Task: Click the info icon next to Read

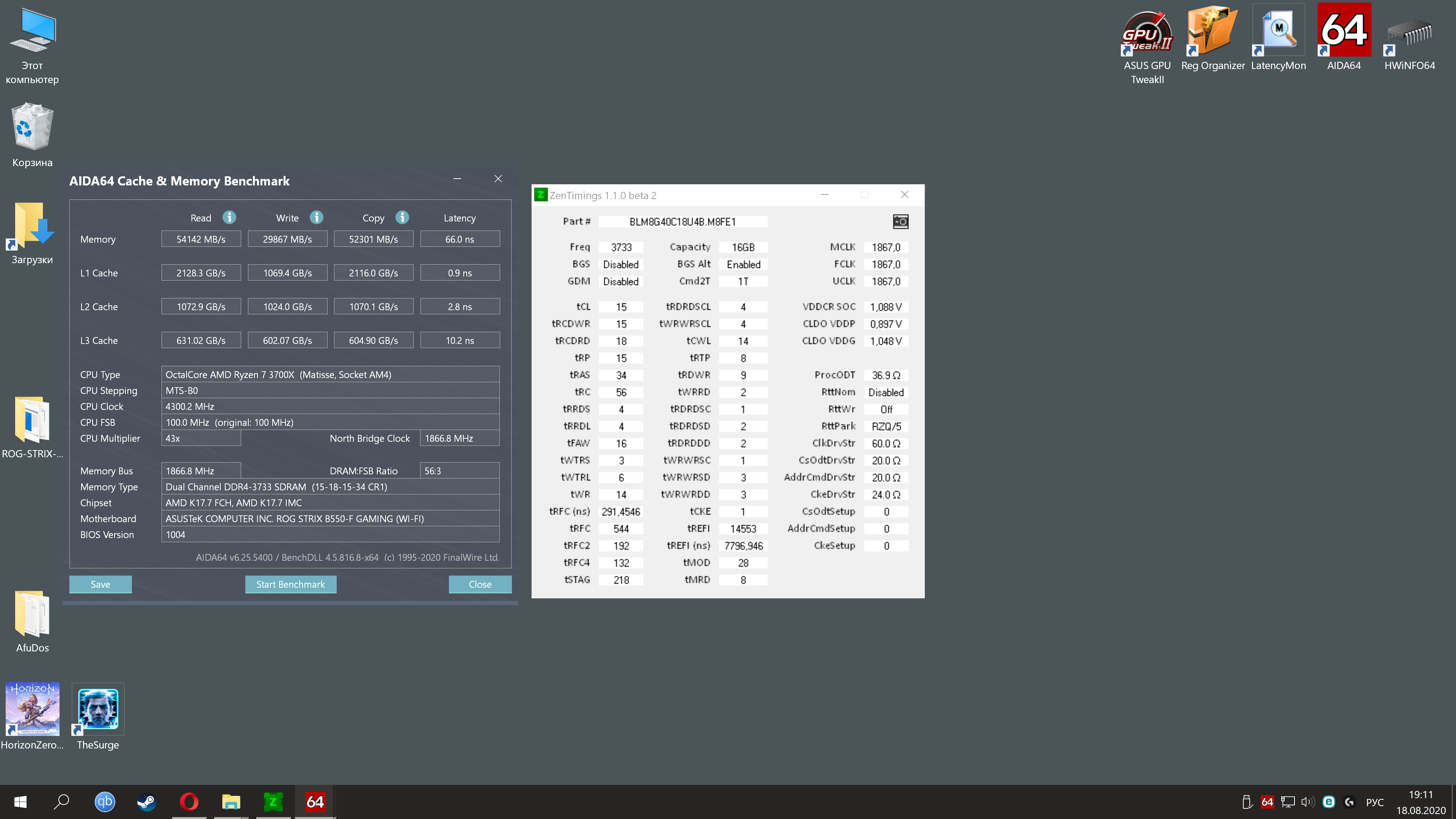Action: (x=229, y=218)
